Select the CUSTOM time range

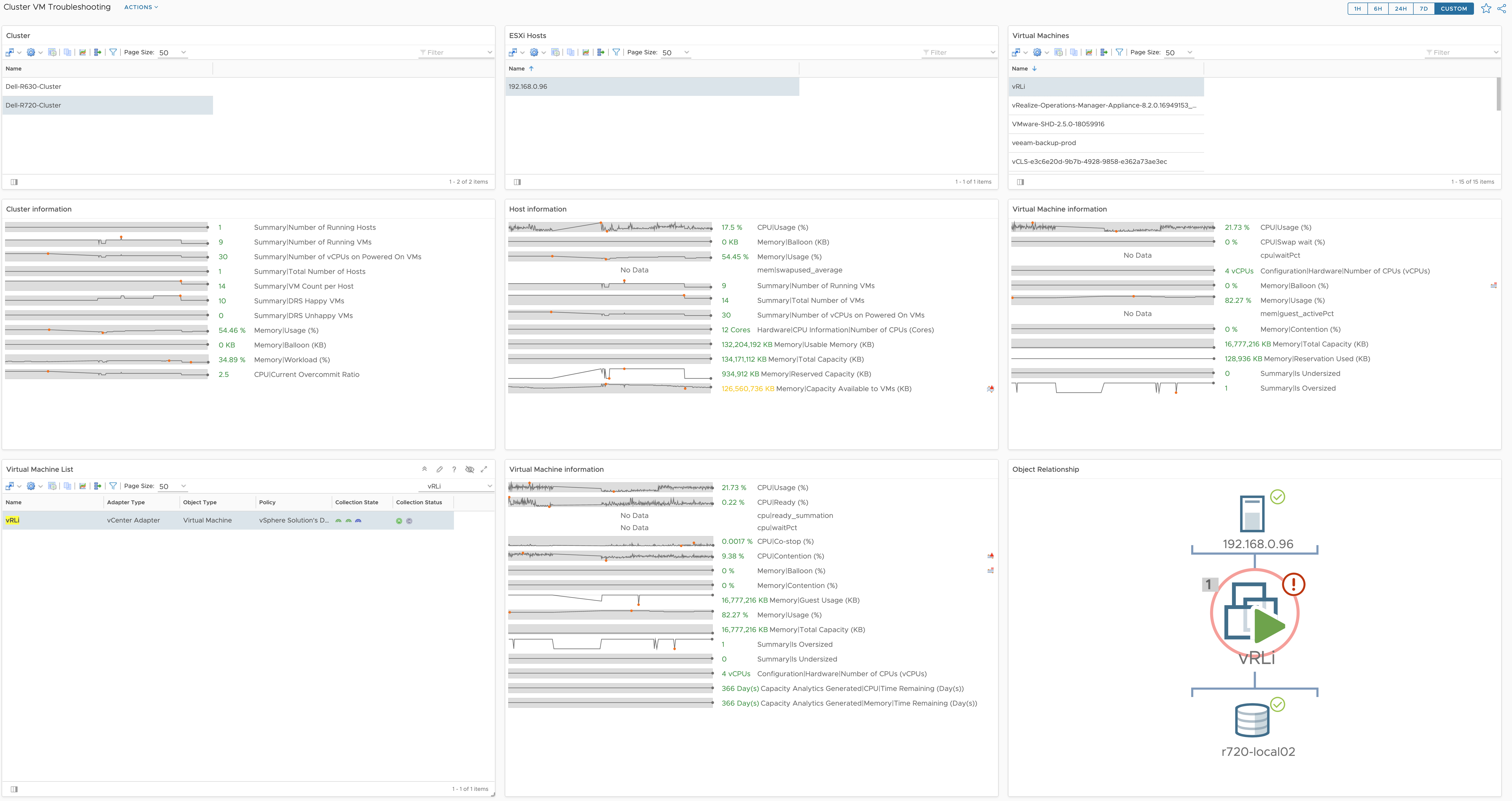pos(1453,9)
